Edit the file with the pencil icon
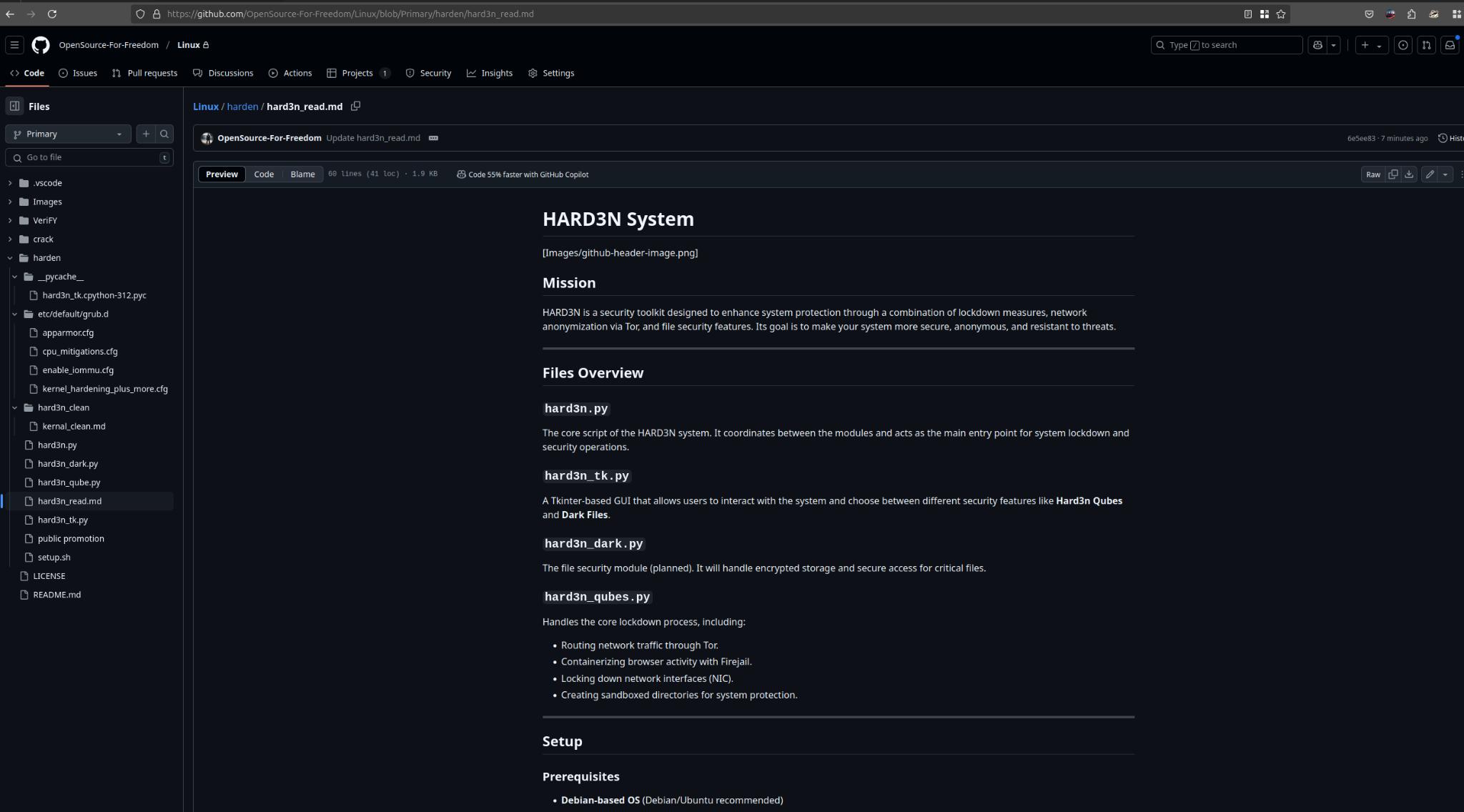Screen dimensions: 1464x812 1428,174
